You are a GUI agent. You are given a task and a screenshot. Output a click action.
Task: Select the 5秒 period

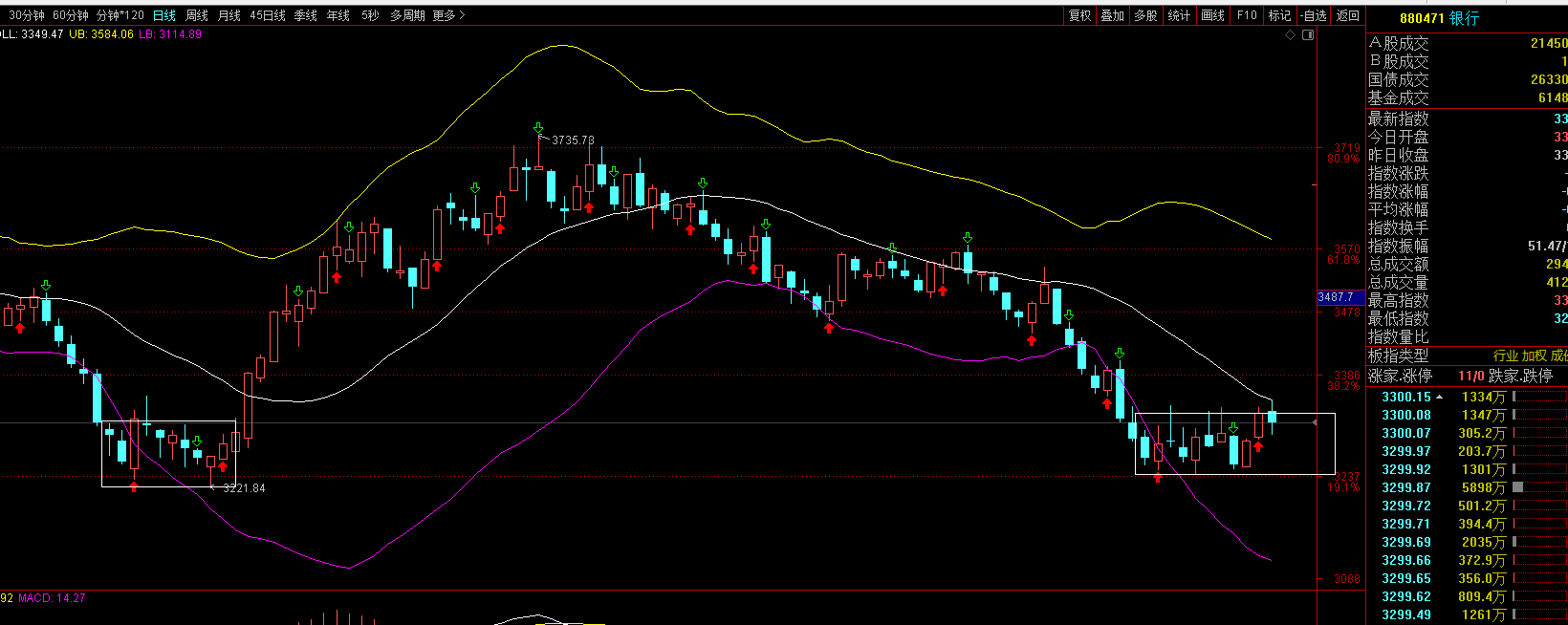(x=370, y=15)
